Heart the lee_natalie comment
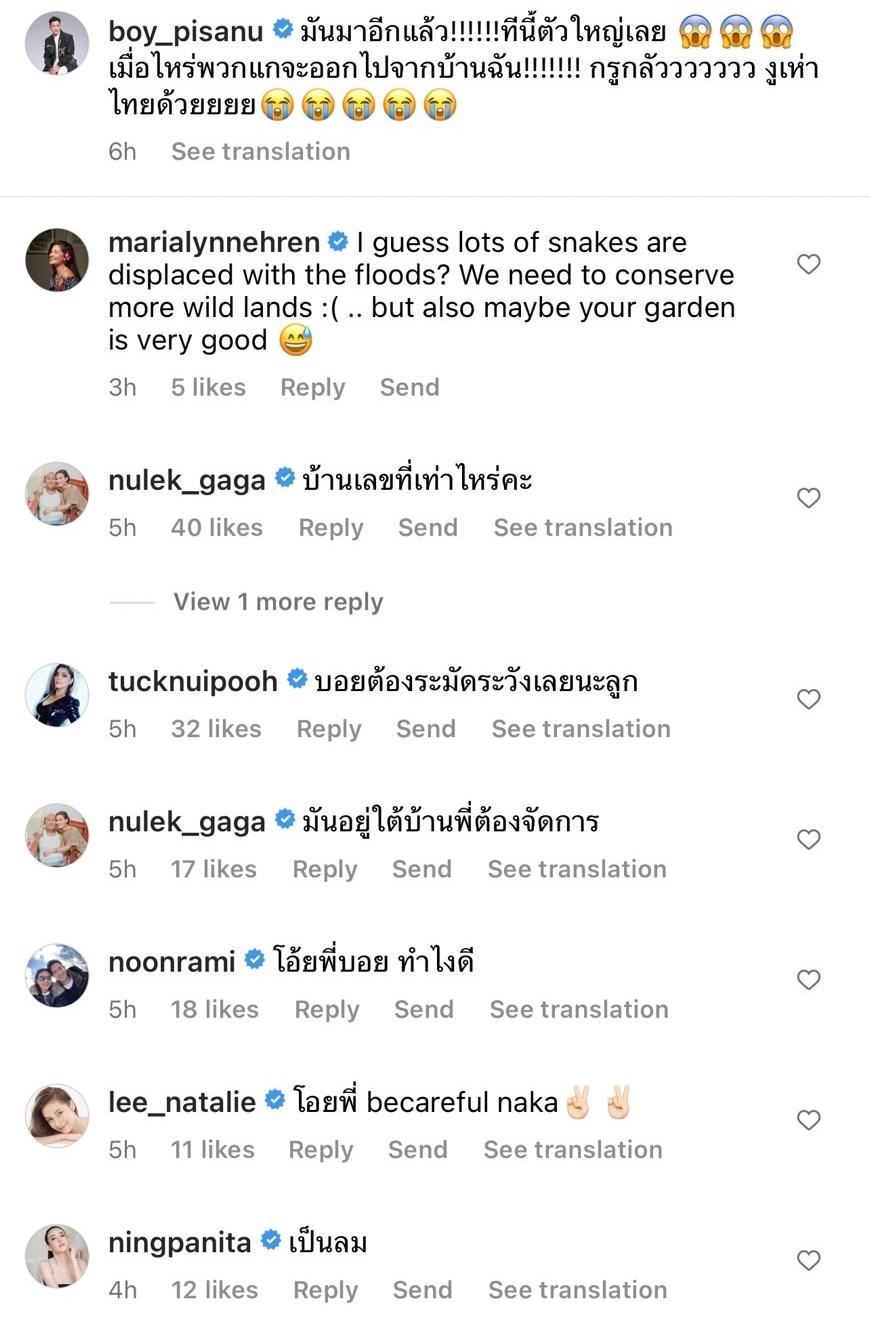This screenshot has width=870, height=1328. (808, 1120)
